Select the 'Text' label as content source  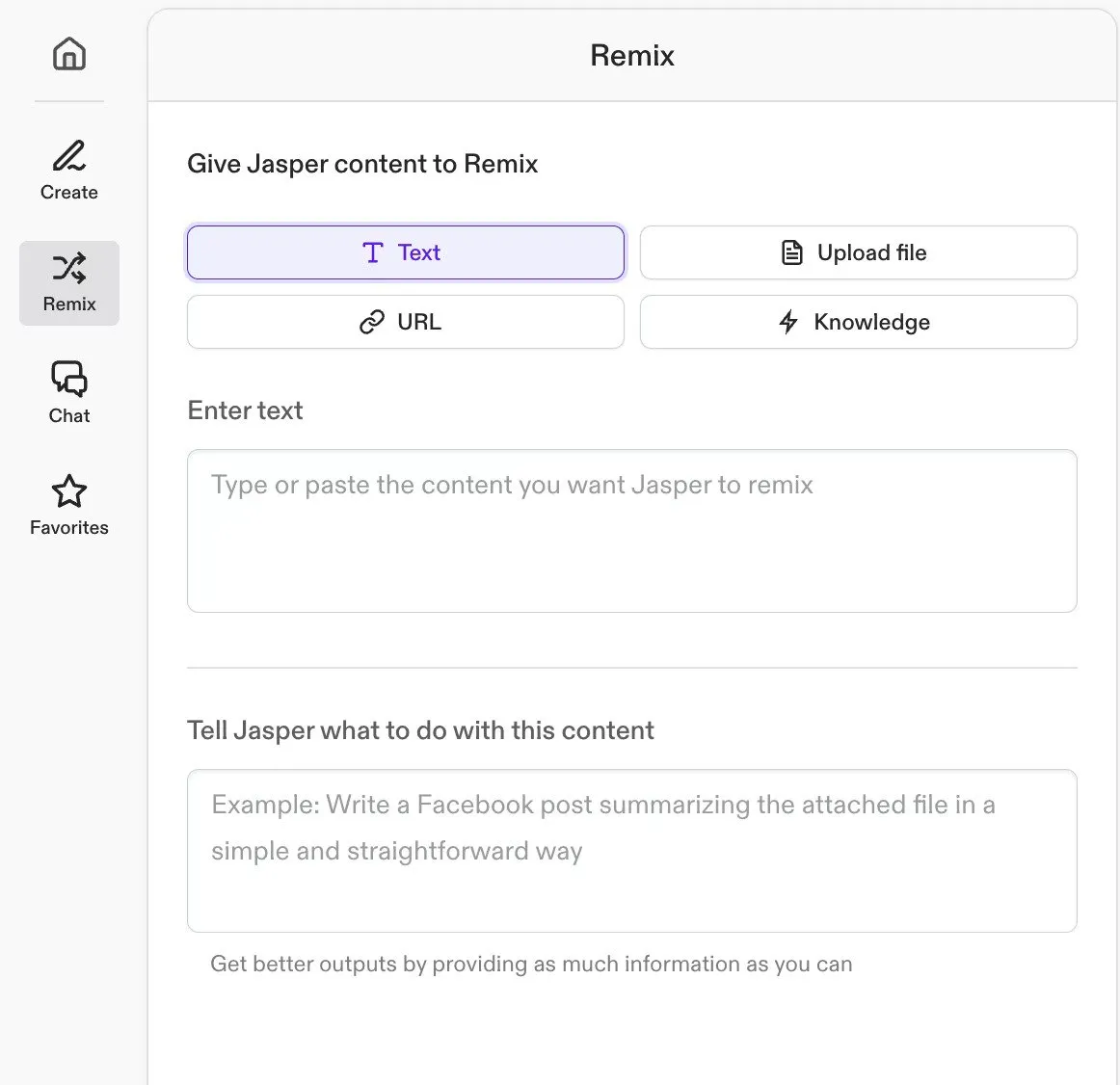click(418, 252)
